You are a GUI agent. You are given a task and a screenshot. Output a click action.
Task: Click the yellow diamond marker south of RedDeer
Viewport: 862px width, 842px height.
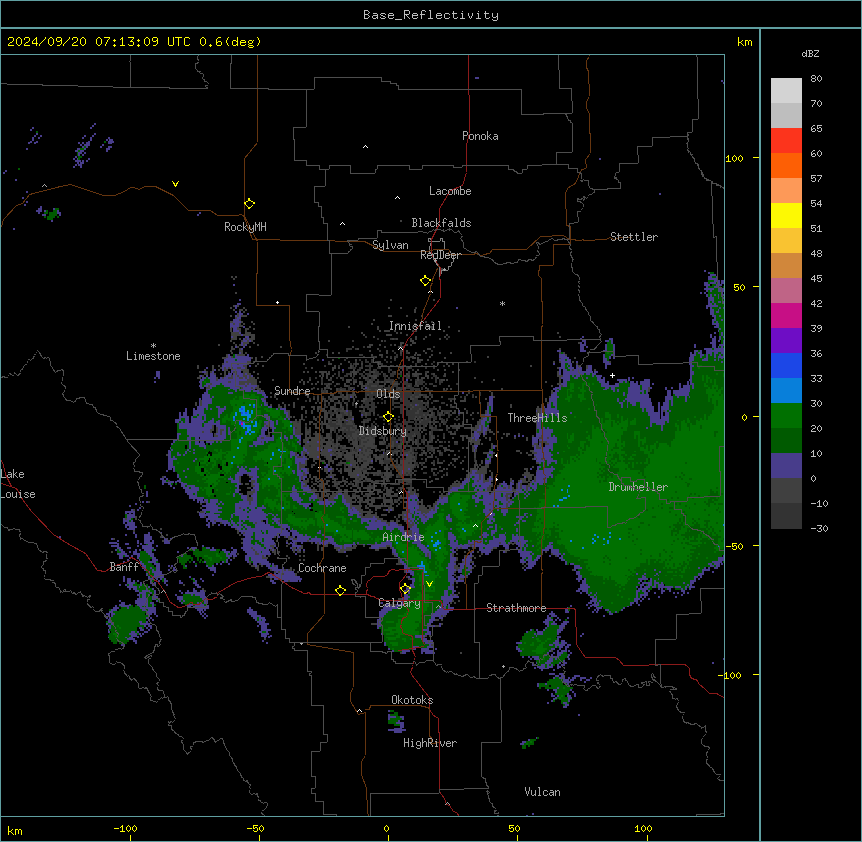[425, 281]
